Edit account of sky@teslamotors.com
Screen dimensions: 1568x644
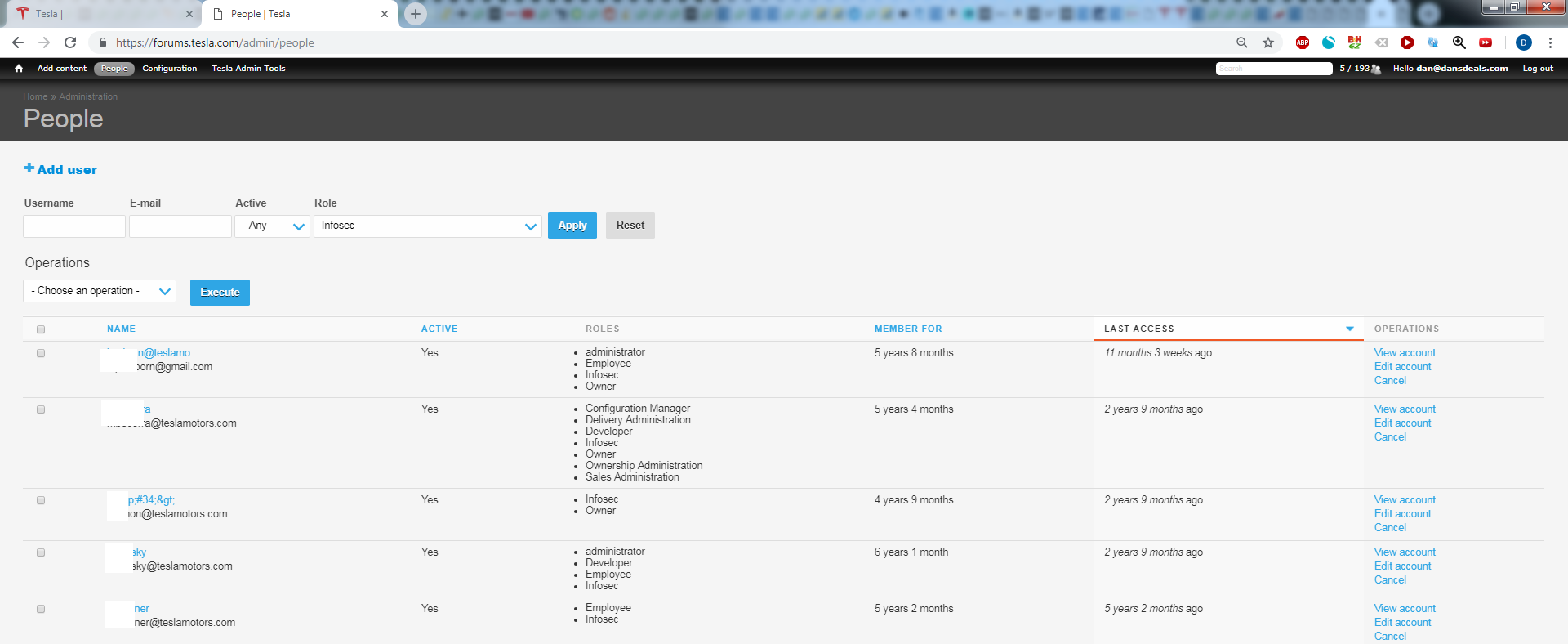click(1402, 566)
